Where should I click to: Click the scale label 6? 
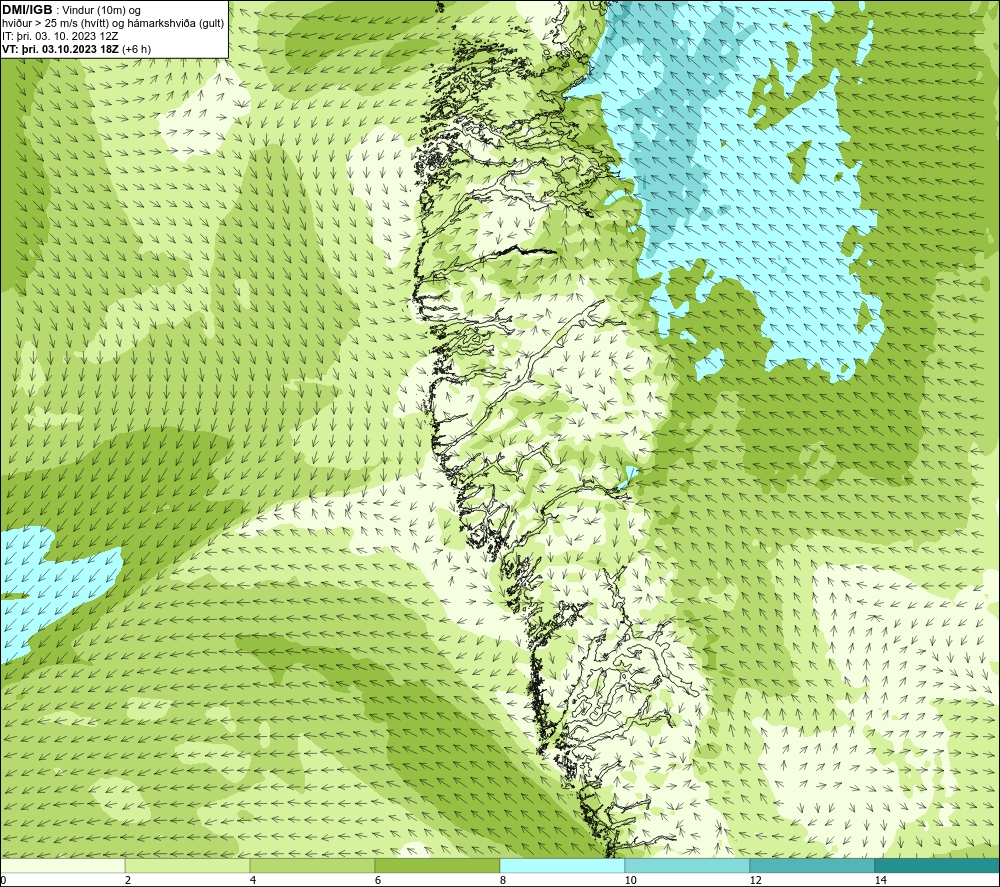[x=378, y=880]
